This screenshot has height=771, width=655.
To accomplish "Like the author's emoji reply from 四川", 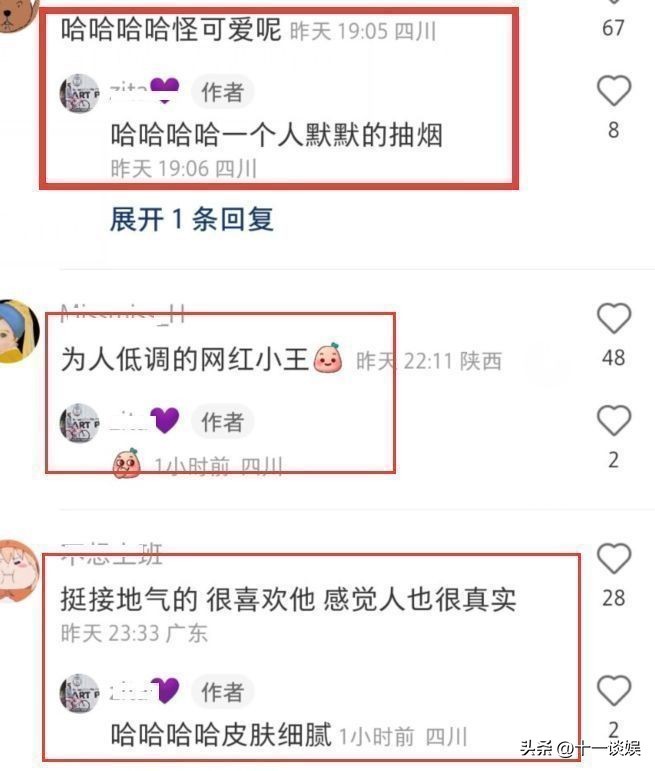I will 614,420.
